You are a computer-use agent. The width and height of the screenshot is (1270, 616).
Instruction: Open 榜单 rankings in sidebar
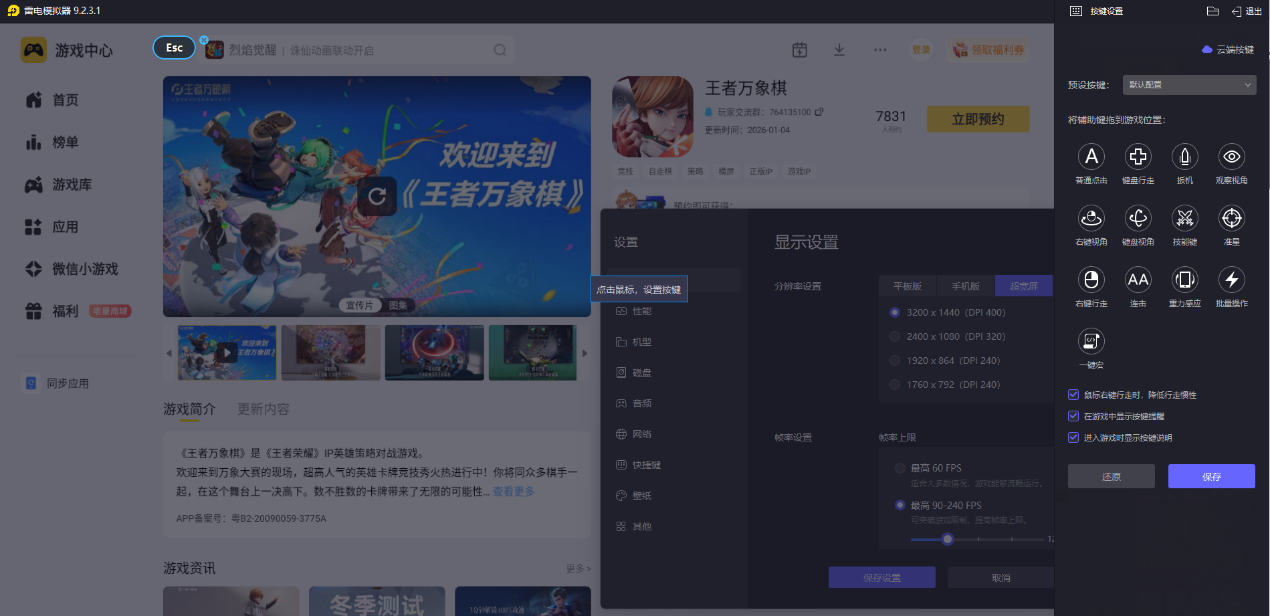(x=52, y=143)
